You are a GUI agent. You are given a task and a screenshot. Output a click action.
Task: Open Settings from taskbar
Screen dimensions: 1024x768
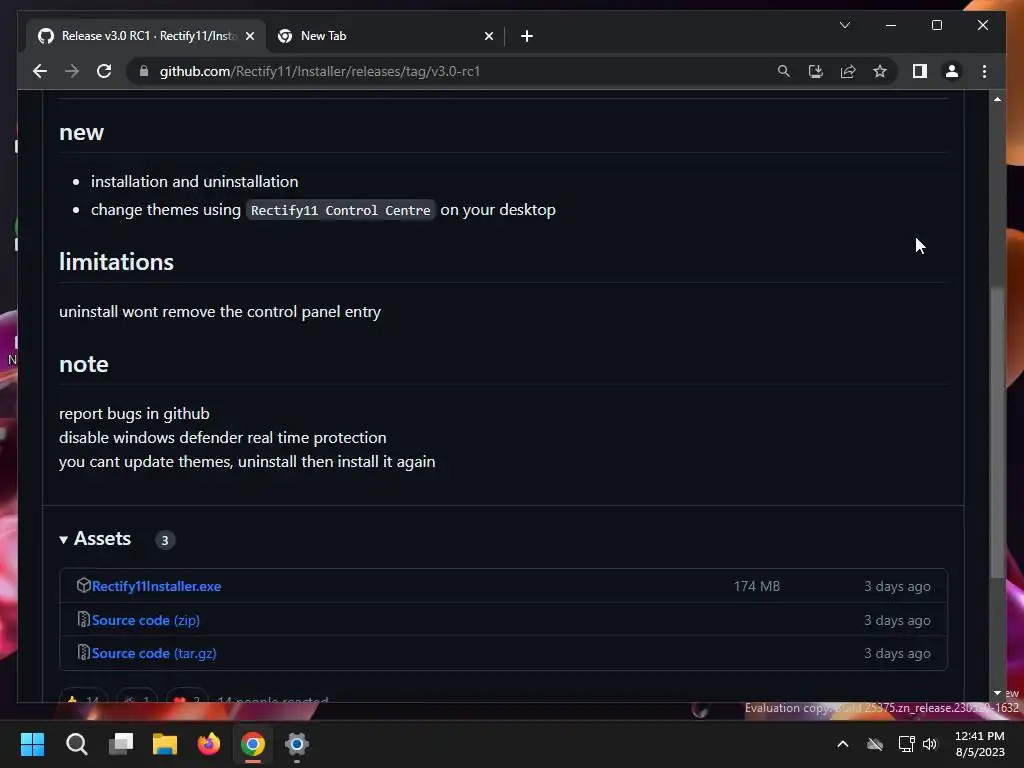click(x=296, y=744)
